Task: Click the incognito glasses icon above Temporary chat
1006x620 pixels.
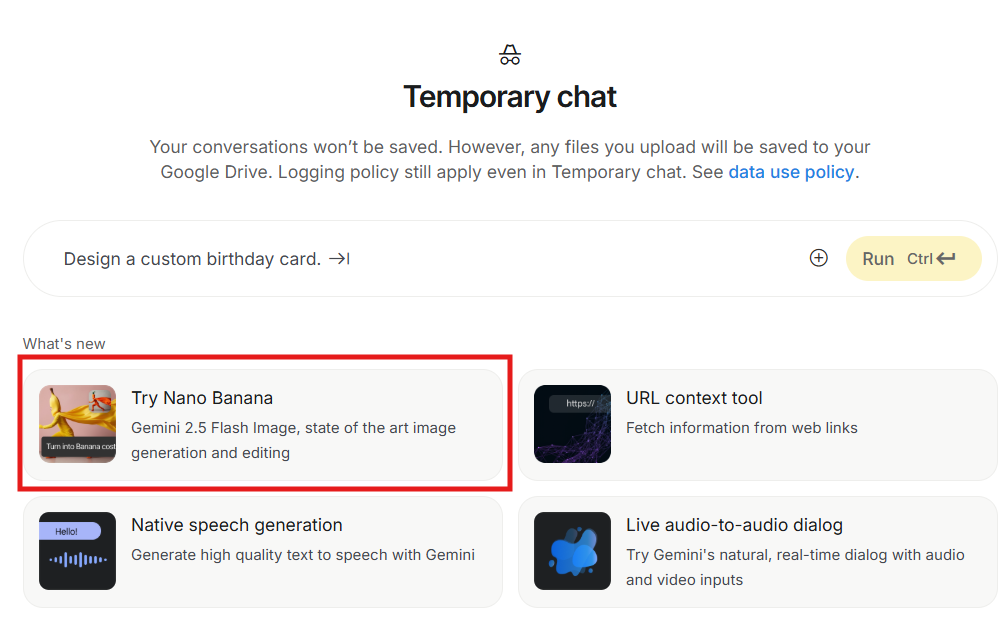Action: pos(510,55)
